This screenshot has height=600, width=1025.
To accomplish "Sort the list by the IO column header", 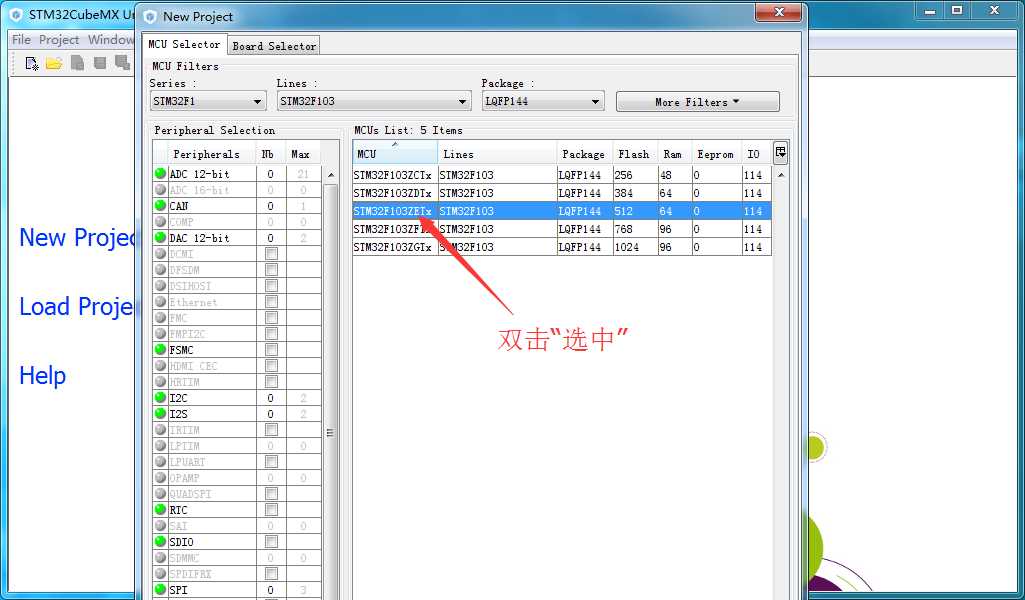I will 756,154.
